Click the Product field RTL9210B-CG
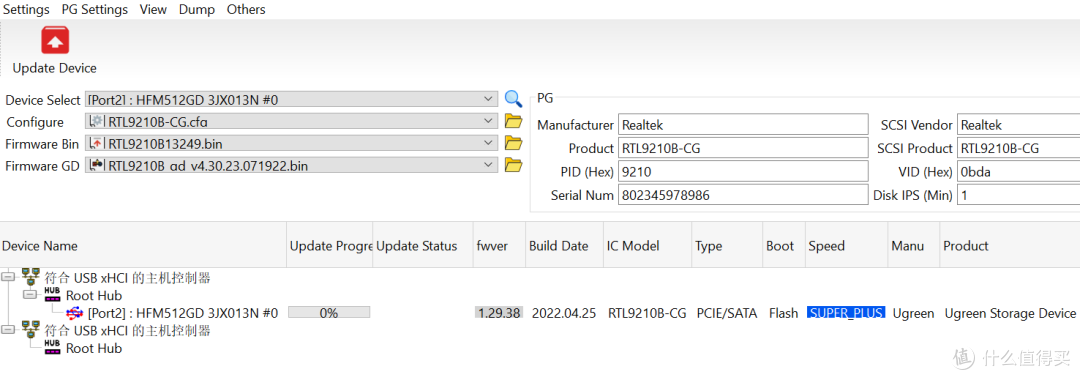1080x380 pixels. (x=743, y=149)
